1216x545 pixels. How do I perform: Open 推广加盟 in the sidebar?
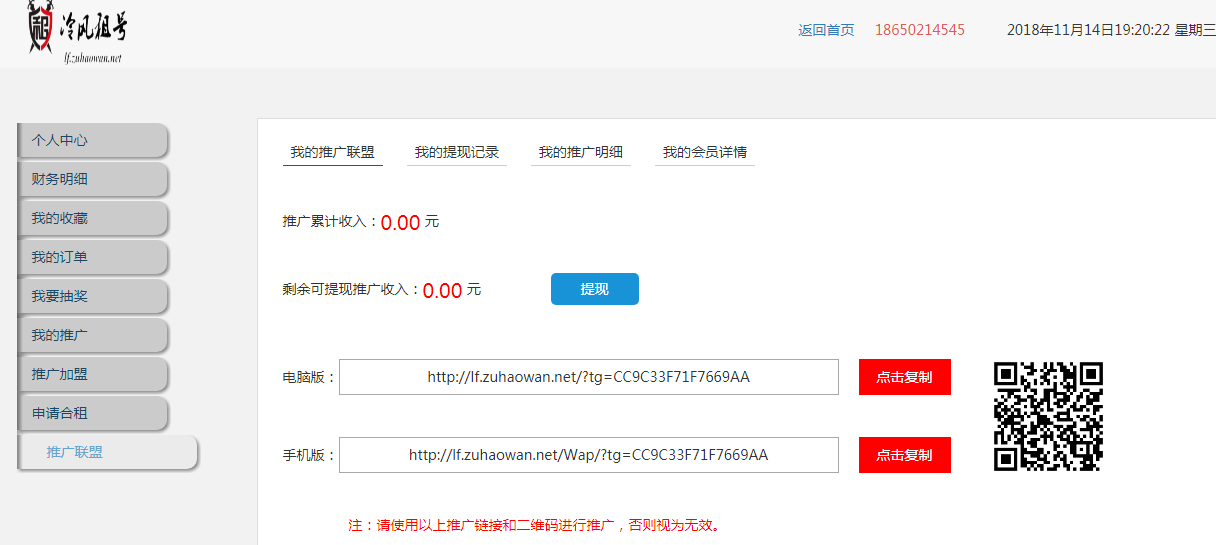[x=92, y=375]
